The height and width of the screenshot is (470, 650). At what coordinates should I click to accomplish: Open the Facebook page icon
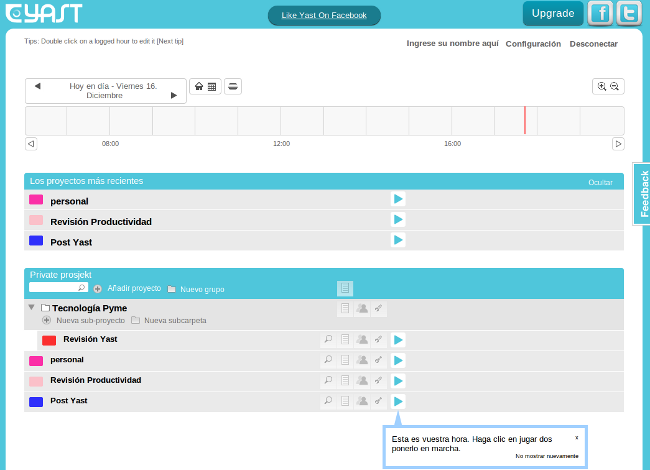coord(600,13)
